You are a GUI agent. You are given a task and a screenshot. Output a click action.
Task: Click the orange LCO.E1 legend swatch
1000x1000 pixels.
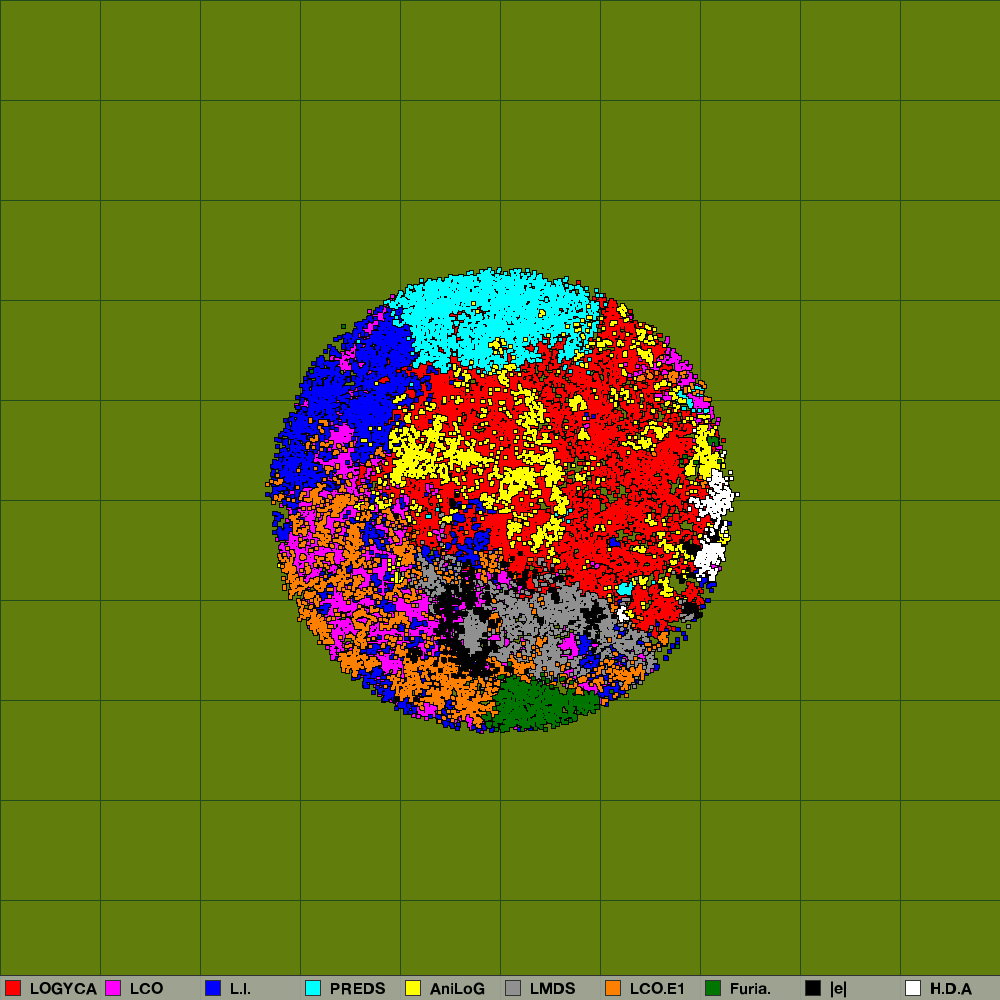point(614,988)
